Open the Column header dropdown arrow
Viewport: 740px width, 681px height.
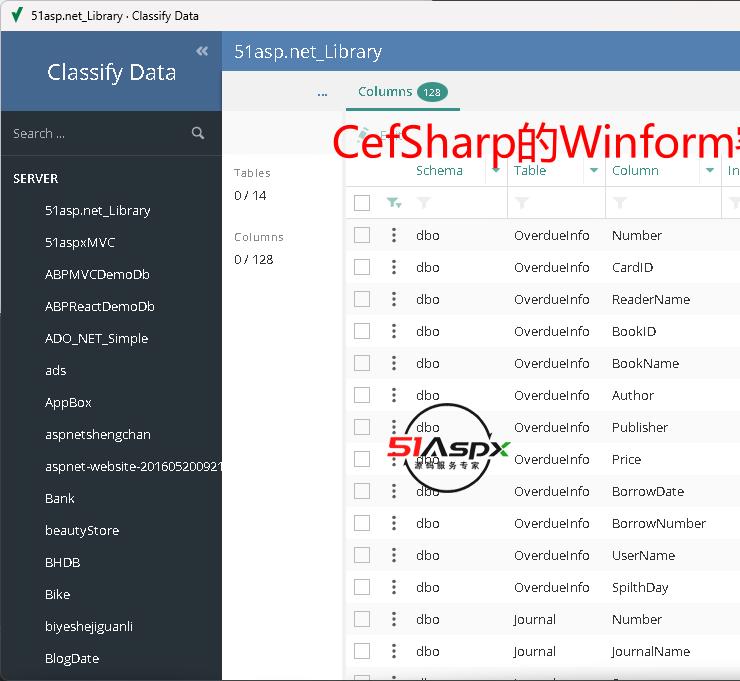click(710, 170)
